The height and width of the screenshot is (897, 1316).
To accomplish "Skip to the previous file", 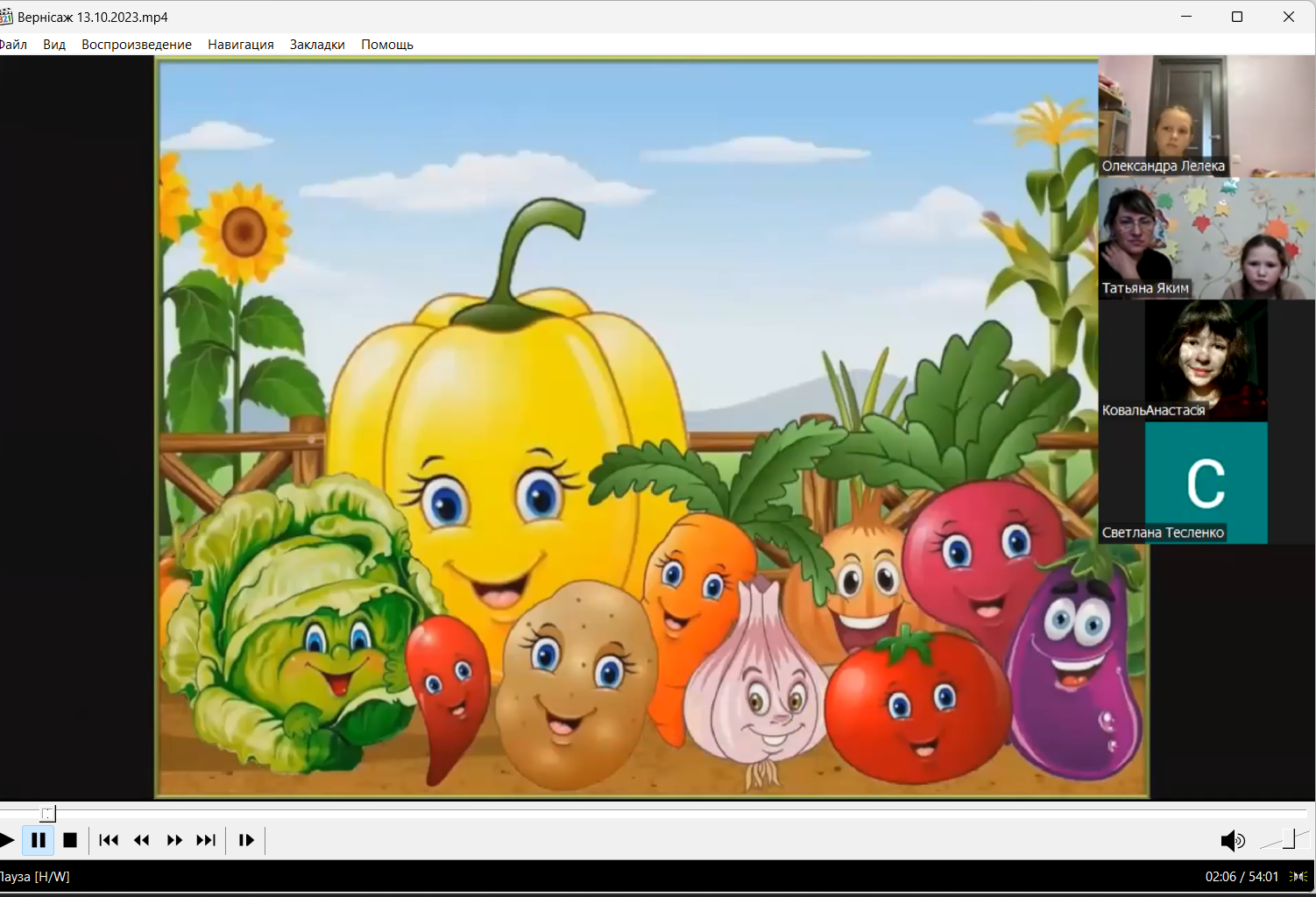I will click(109, 840).
